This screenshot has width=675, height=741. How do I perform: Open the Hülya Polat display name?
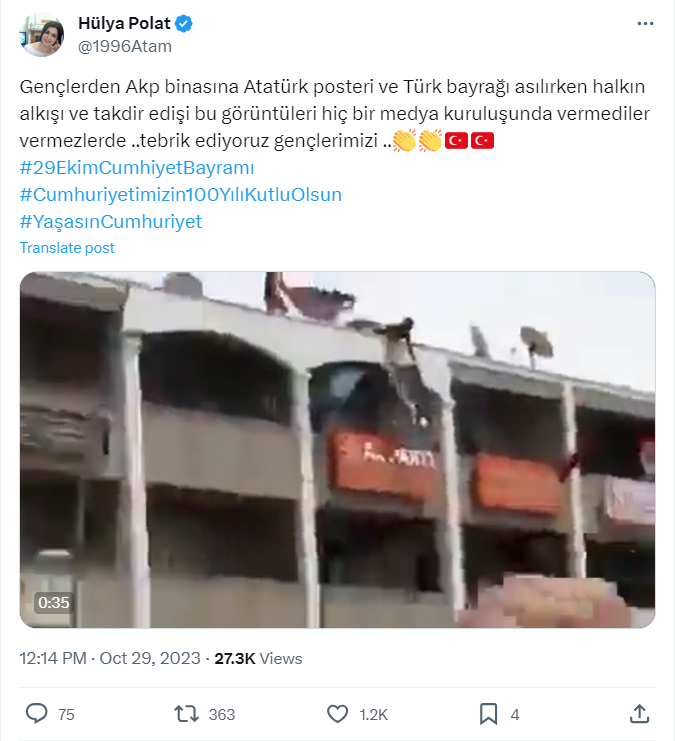pos(124,23)
